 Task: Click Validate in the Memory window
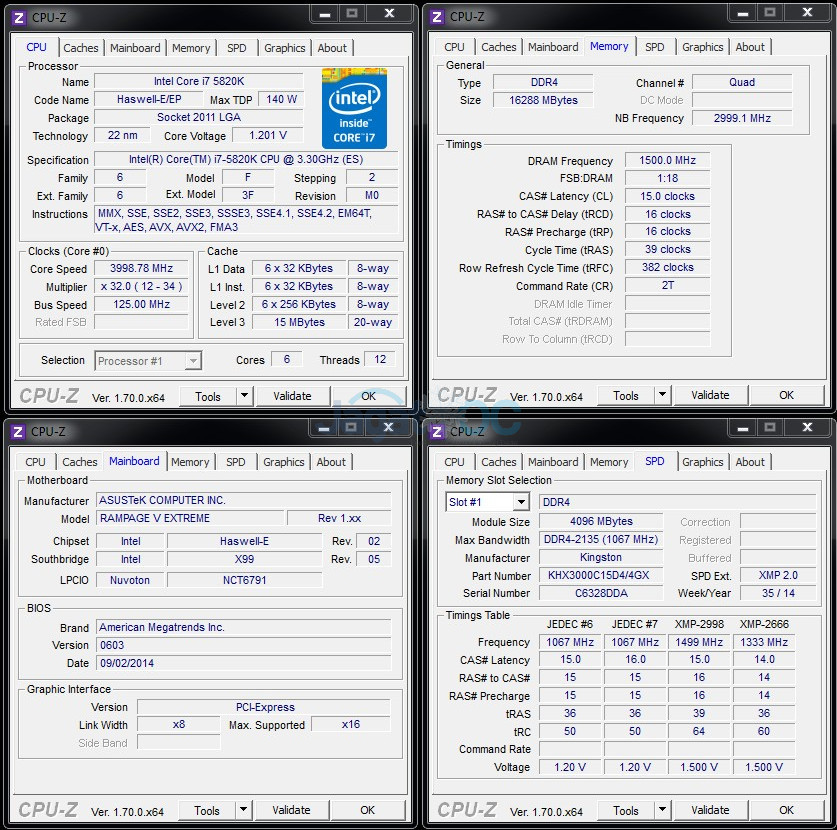[710, 395]
